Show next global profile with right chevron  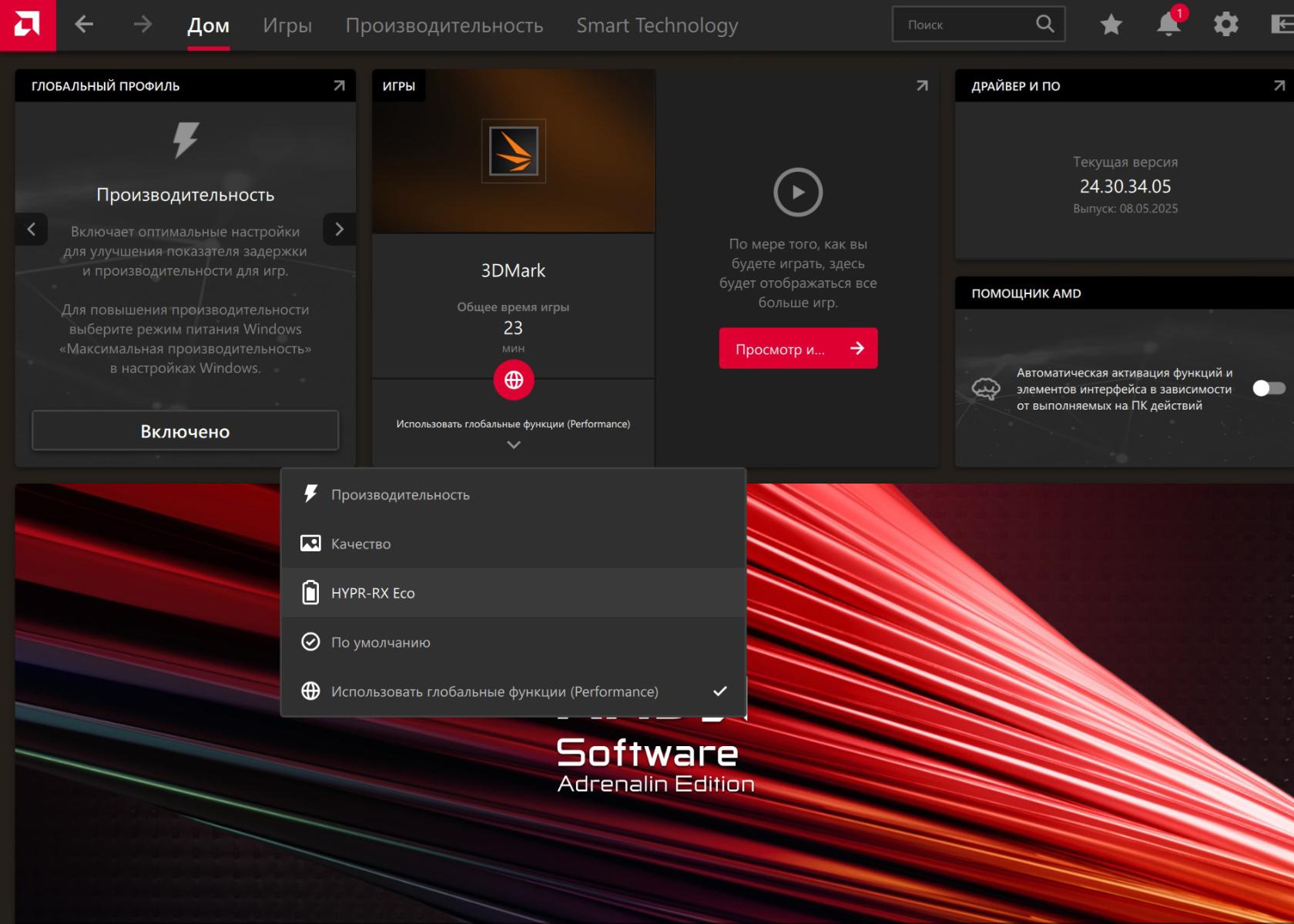point(339,229)
